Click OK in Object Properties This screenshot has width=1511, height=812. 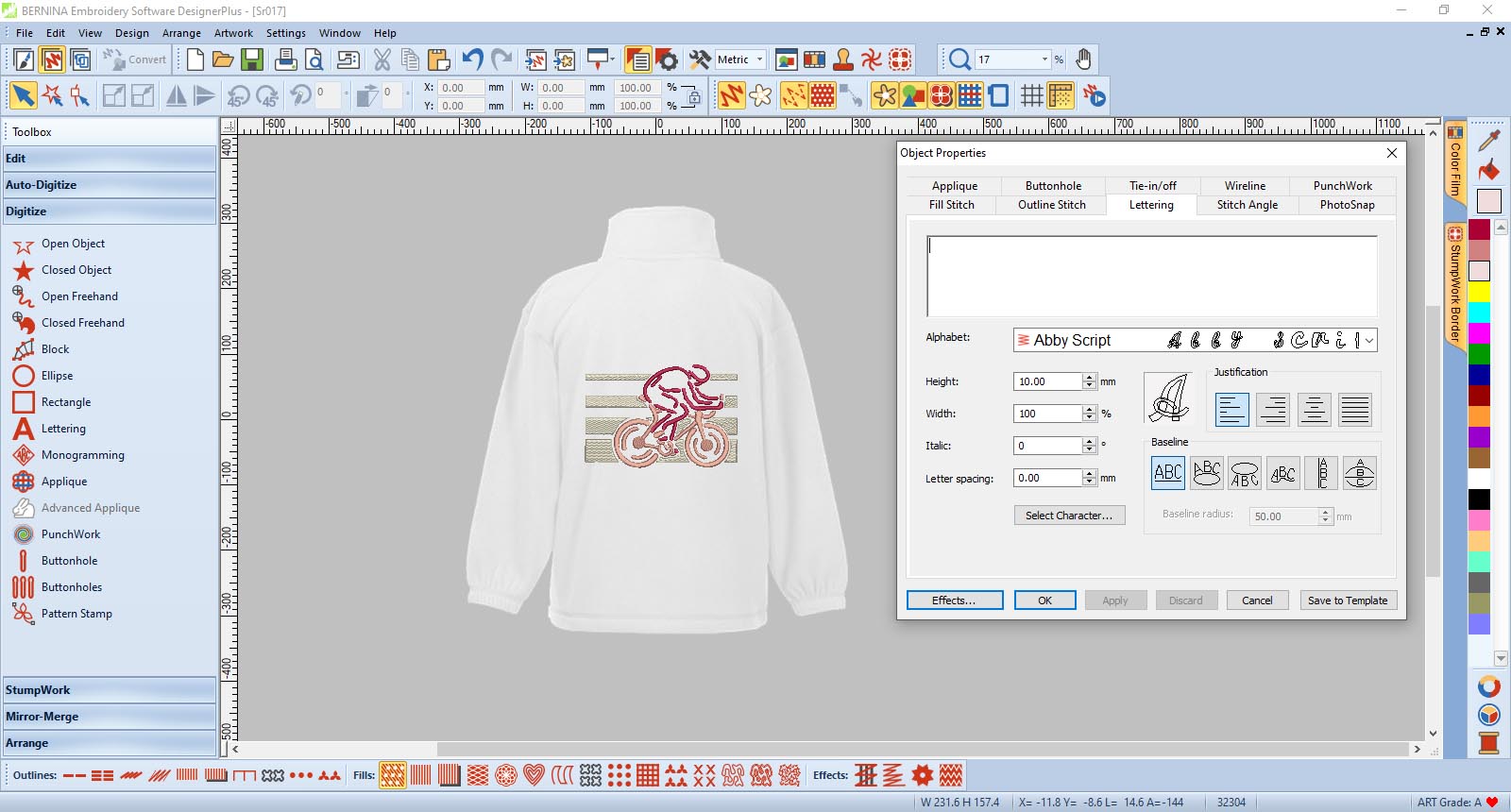pyautogui.click(x=1044, y=601)
